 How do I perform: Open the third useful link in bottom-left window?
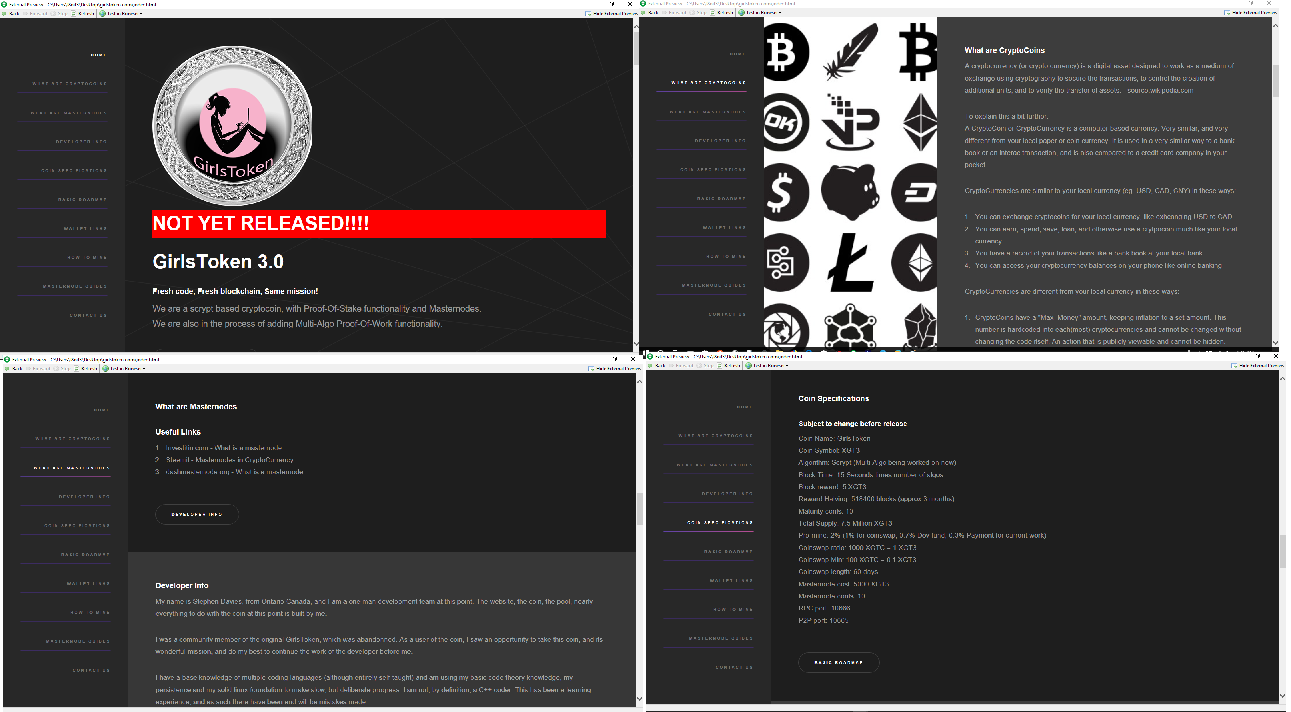pyautogui.click(x=234, y=471)
